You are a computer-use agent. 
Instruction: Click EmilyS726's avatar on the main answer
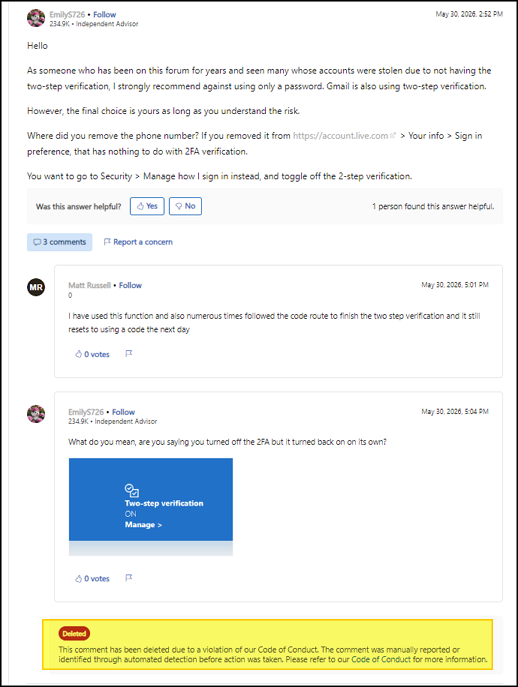[36, 18]
